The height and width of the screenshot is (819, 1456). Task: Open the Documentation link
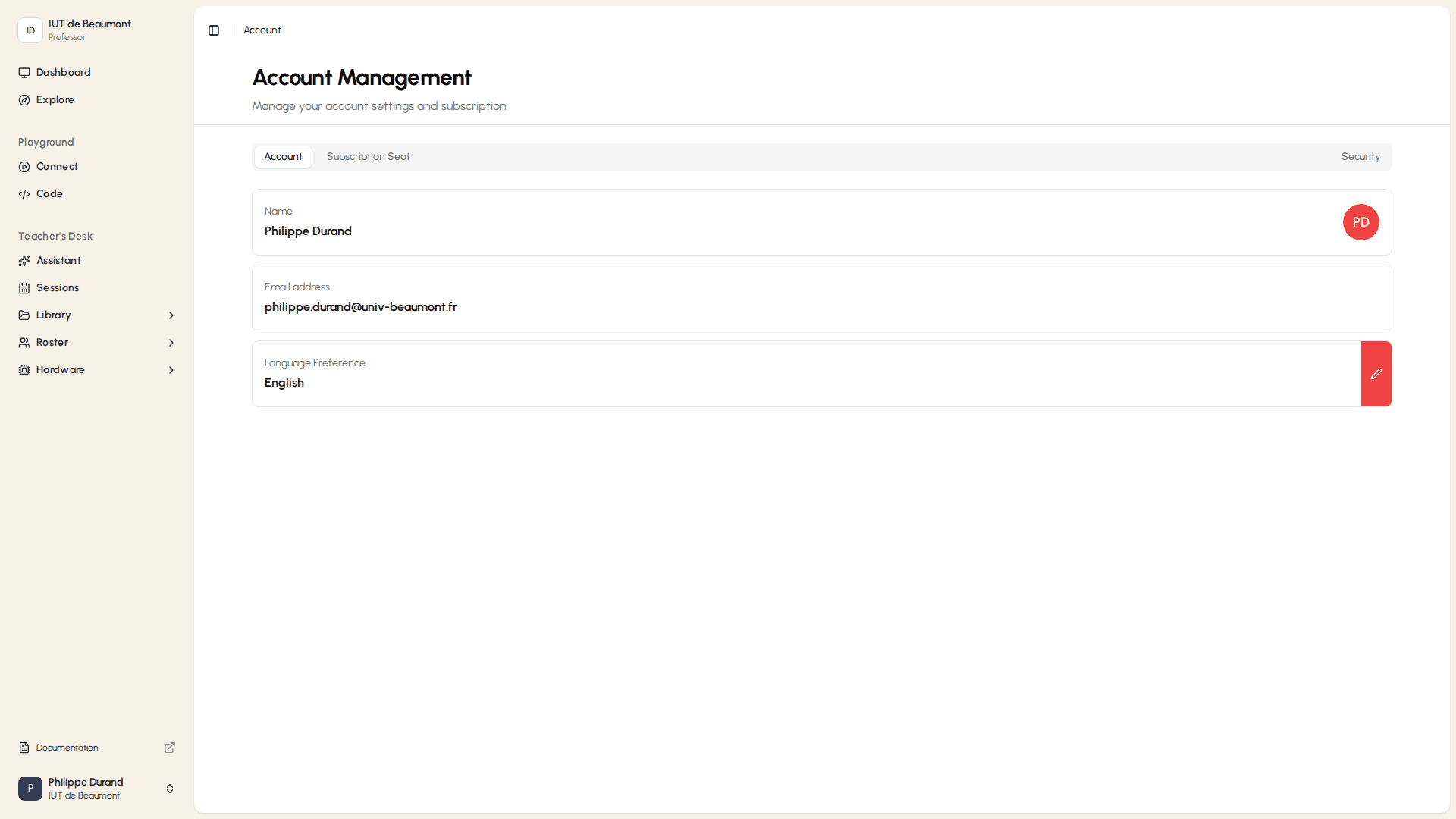(x=97, y=748)
